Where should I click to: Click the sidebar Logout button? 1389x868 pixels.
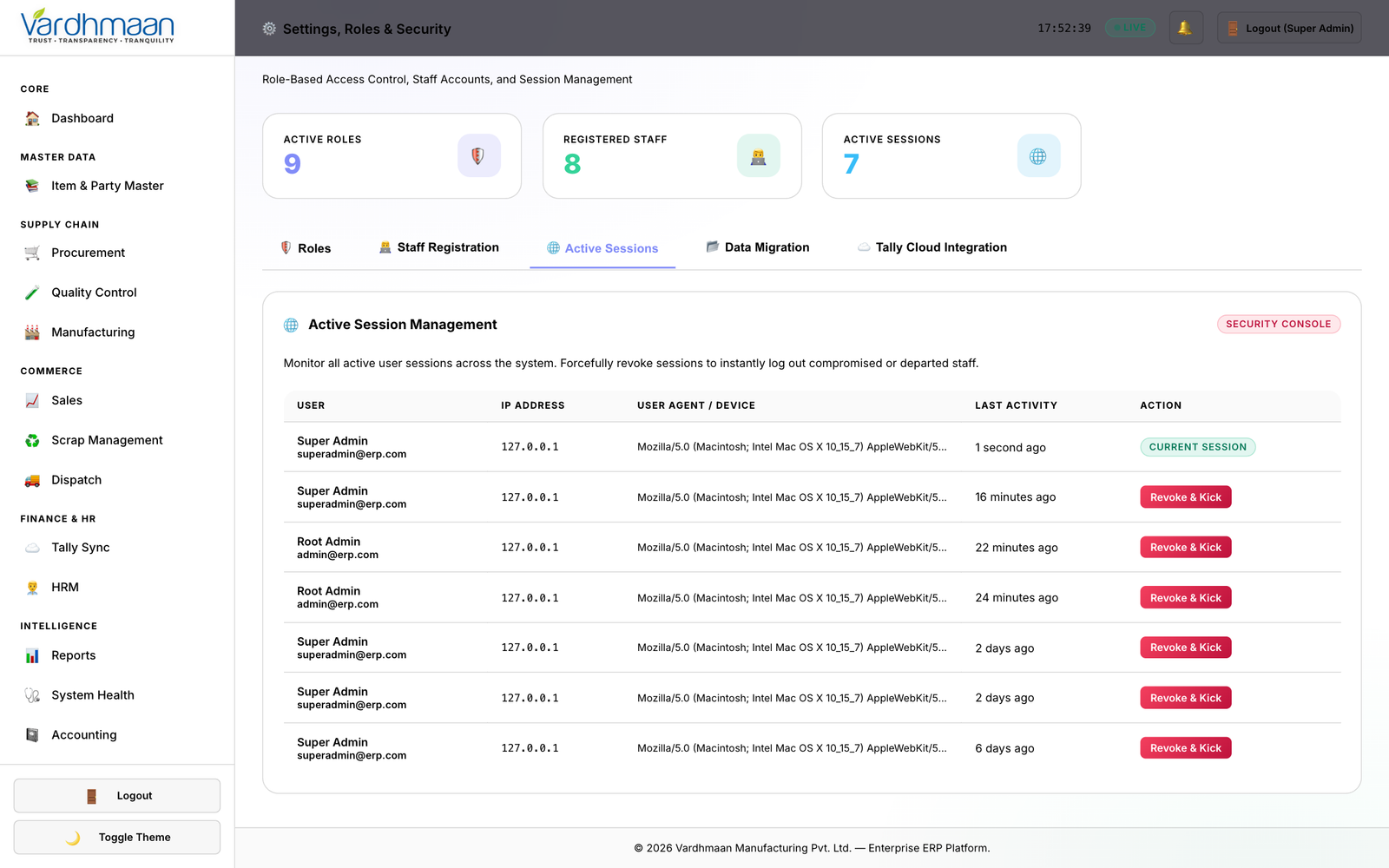[117, 796]
